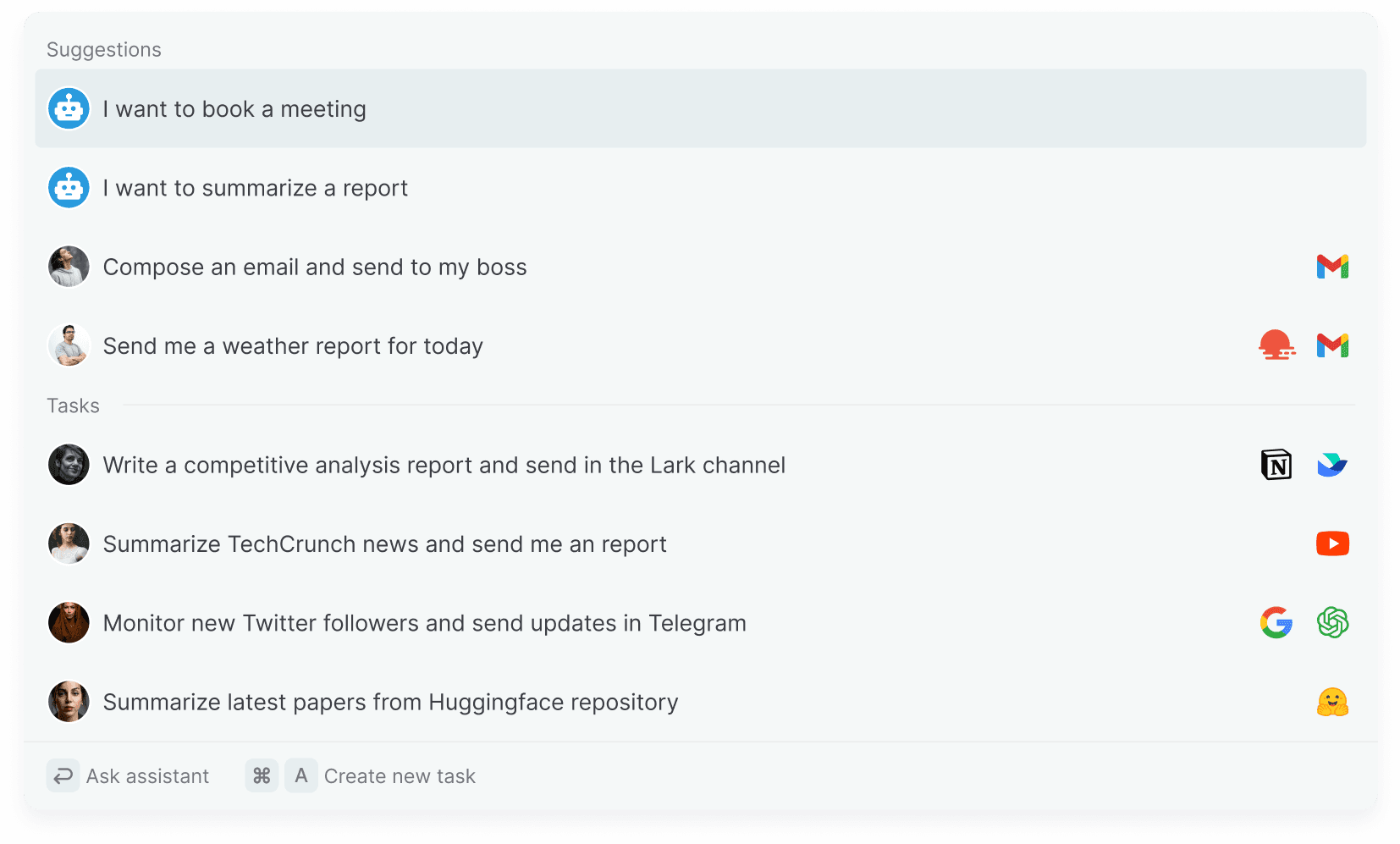Click Create new task
This screenshot has height=844, width=1400.
(x=400, y=775)
